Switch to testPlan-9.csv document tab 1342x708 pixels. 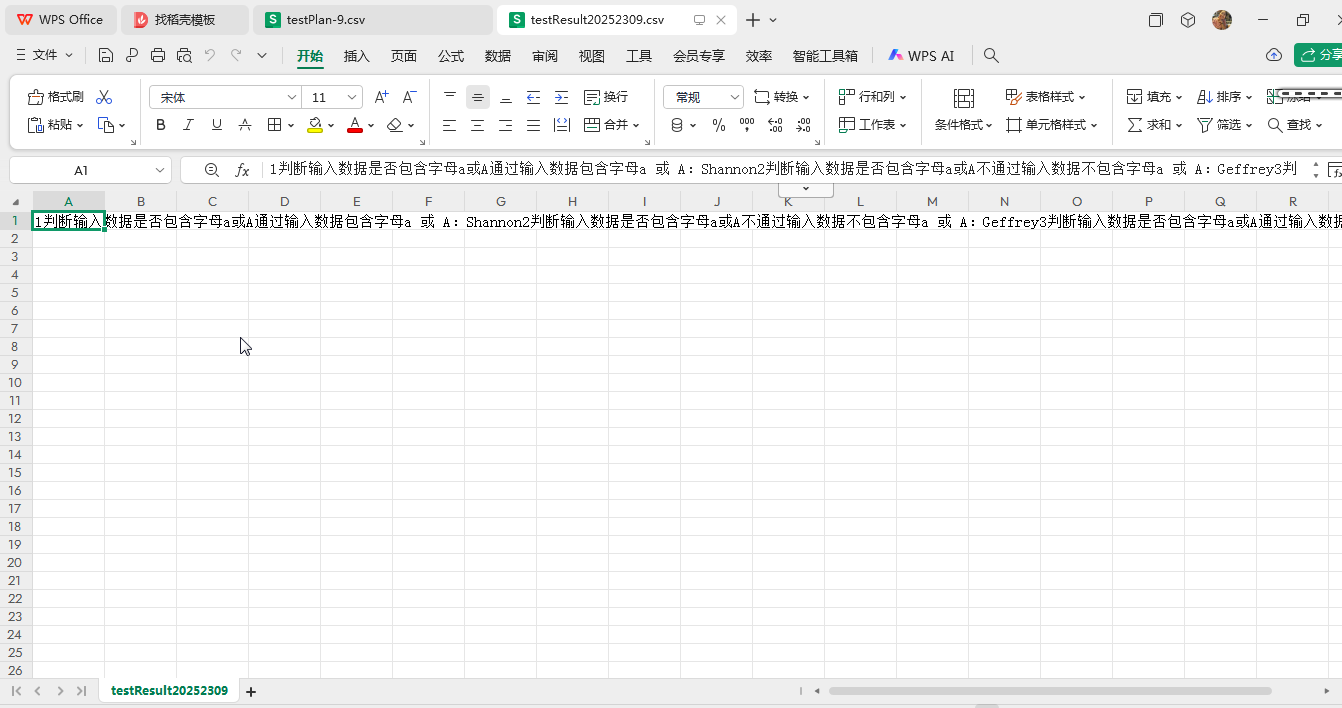[373, 19]
